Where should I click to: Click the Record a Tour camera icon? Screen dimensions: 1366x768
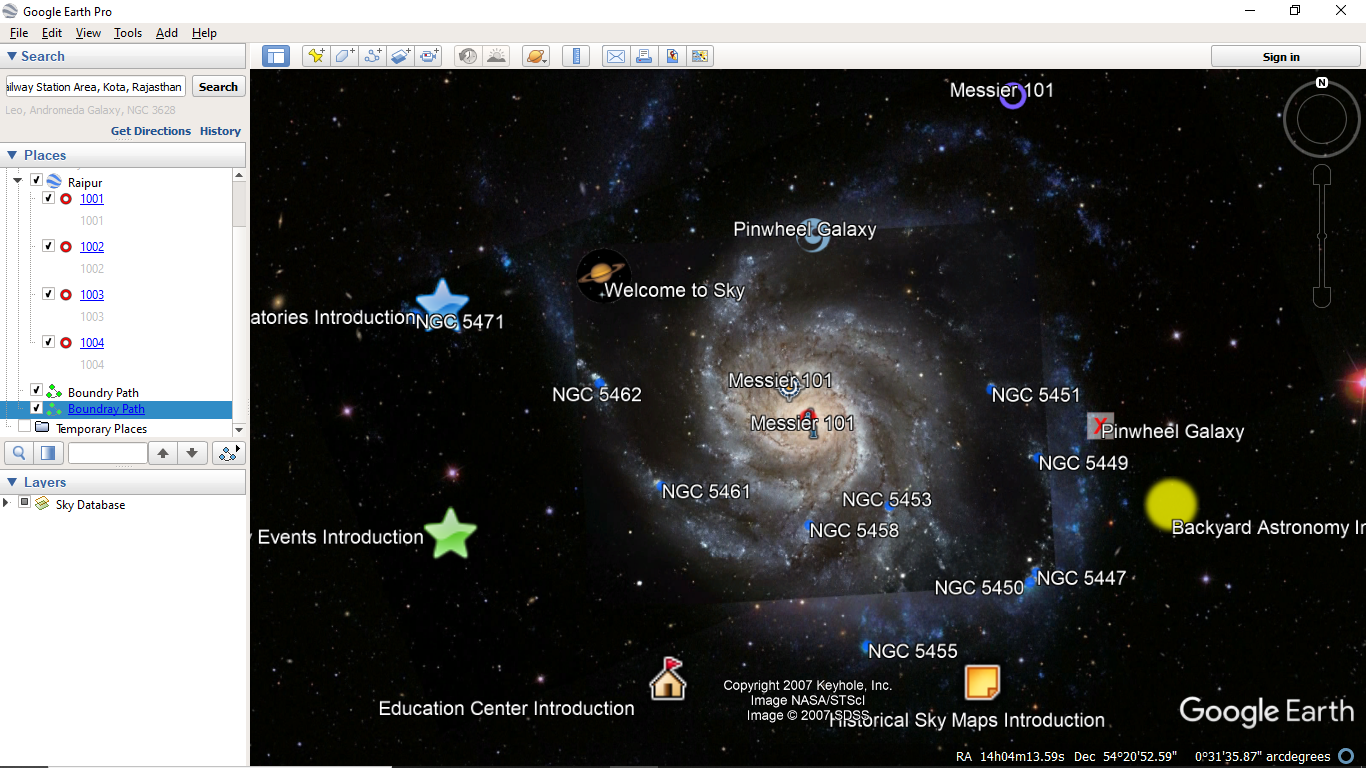(430, 56)
